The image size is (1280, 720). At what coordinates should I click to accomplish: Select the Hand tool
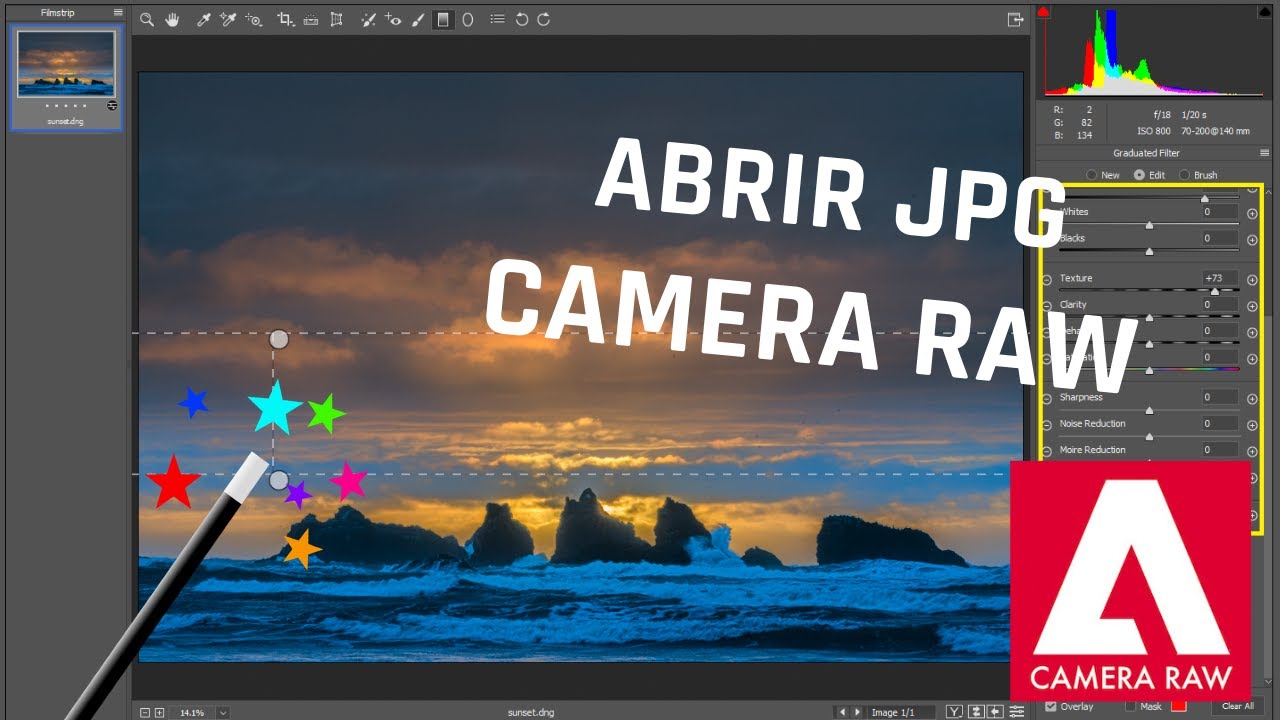[x=172, y=19]
